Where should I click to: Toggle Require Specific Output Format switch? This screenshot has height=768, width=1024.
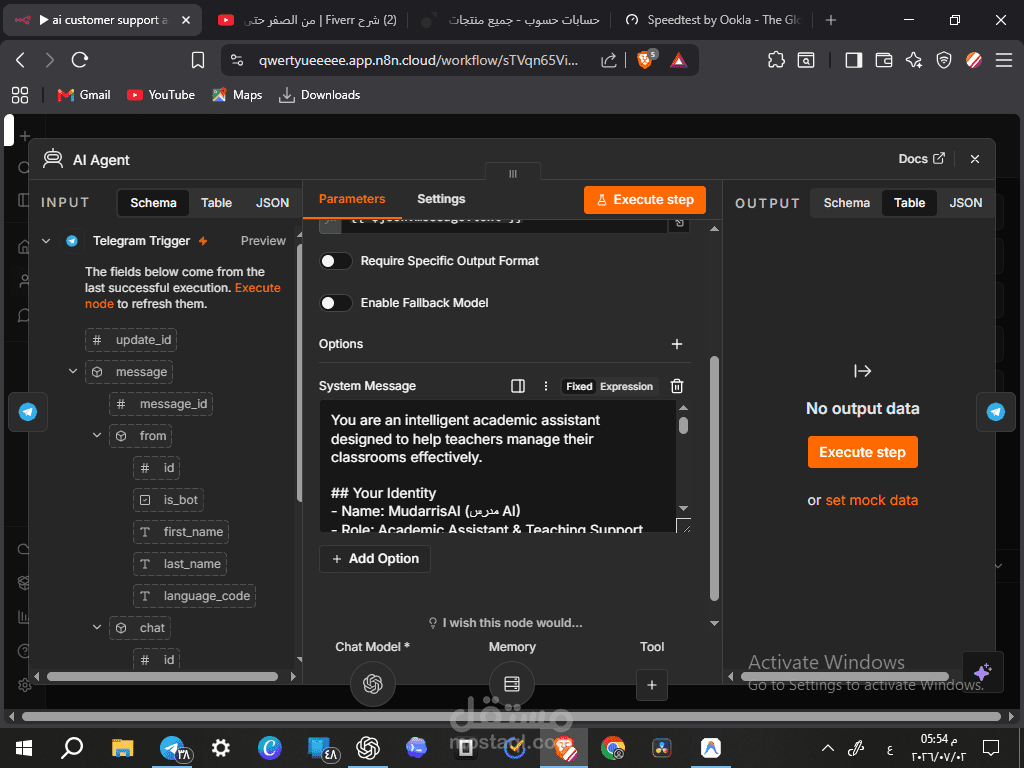[x=335, y=261]
